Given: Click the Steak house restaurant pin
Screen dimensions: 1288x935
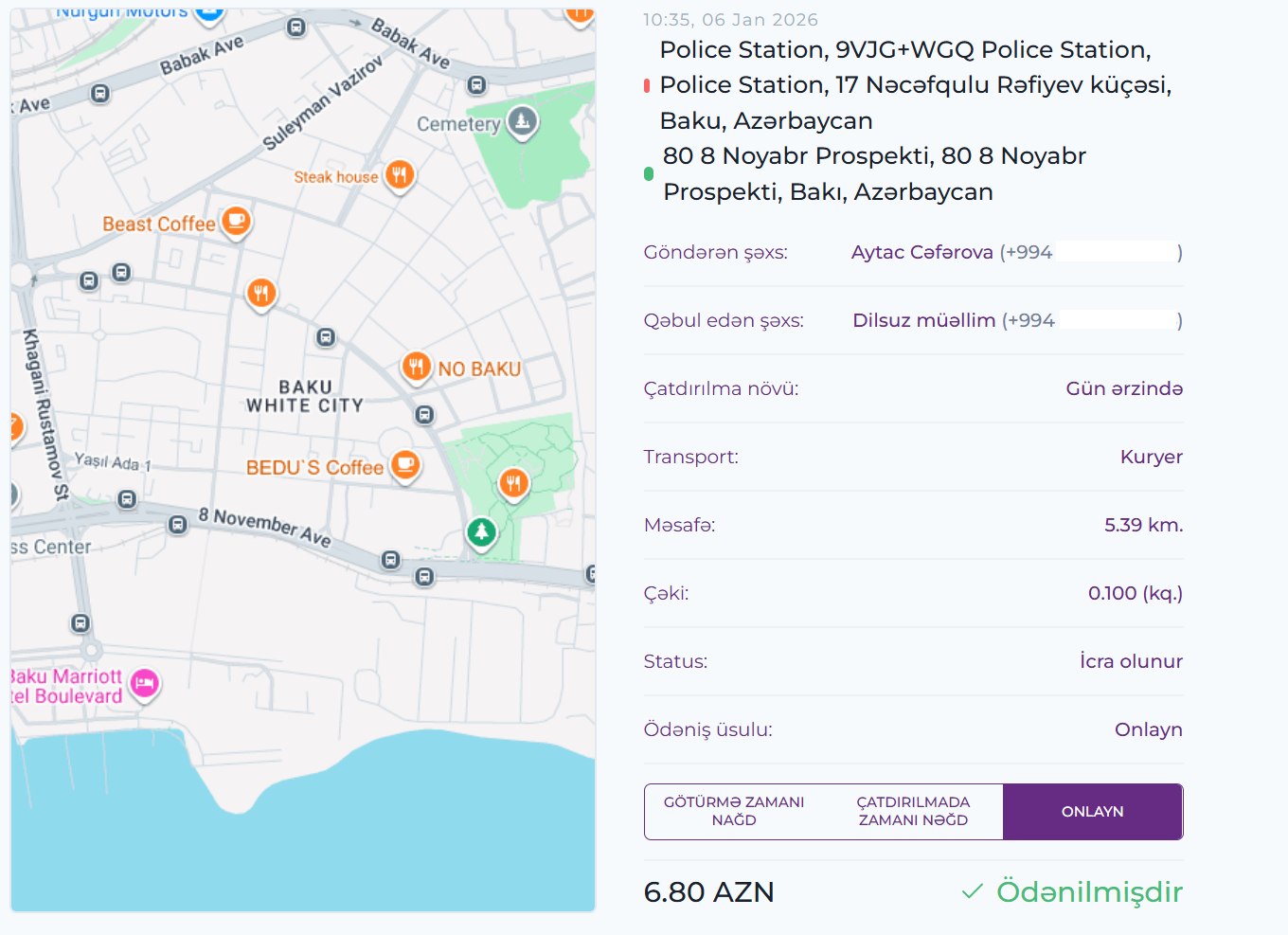Looking at the screenshot, I should coord(399,174).
